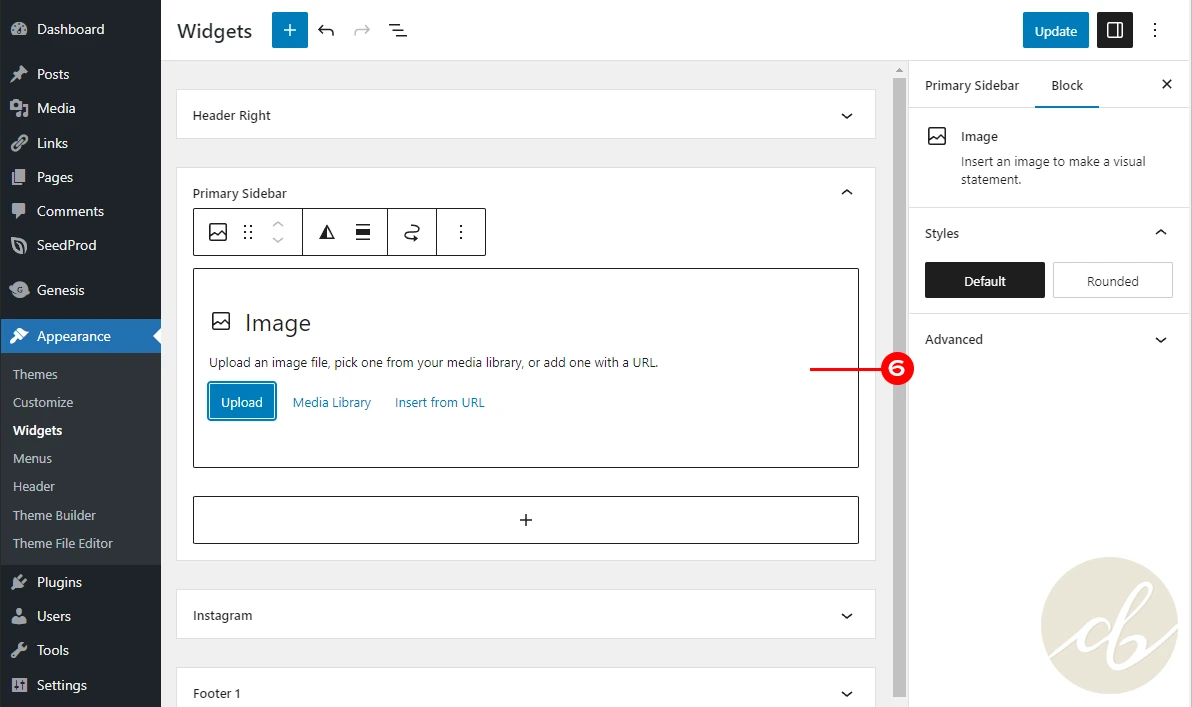Click the Align icon in block toolbar

pos(363,232)
